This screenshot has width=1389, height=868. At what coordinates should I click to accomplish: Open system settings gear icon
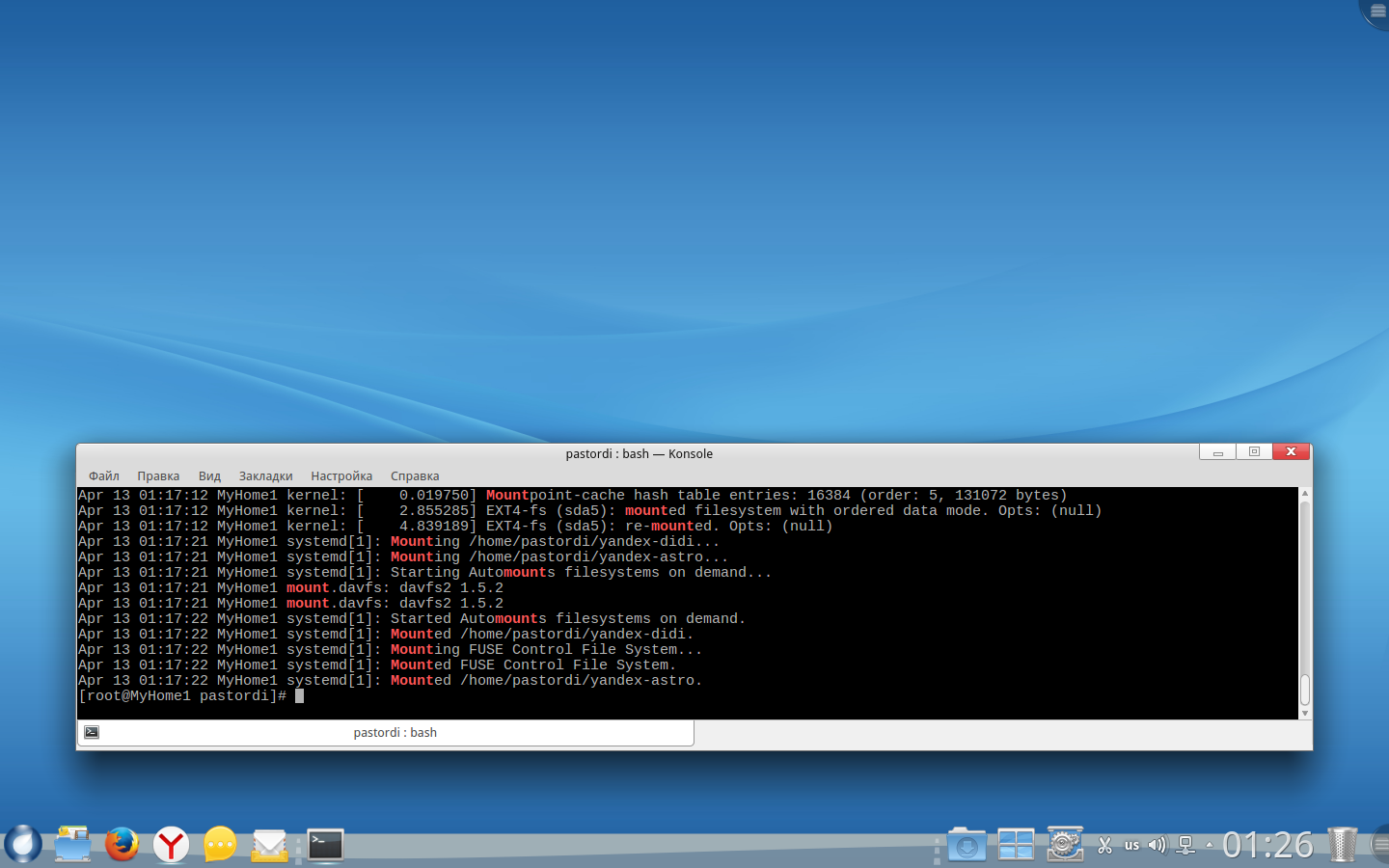tap(1065, 845)
